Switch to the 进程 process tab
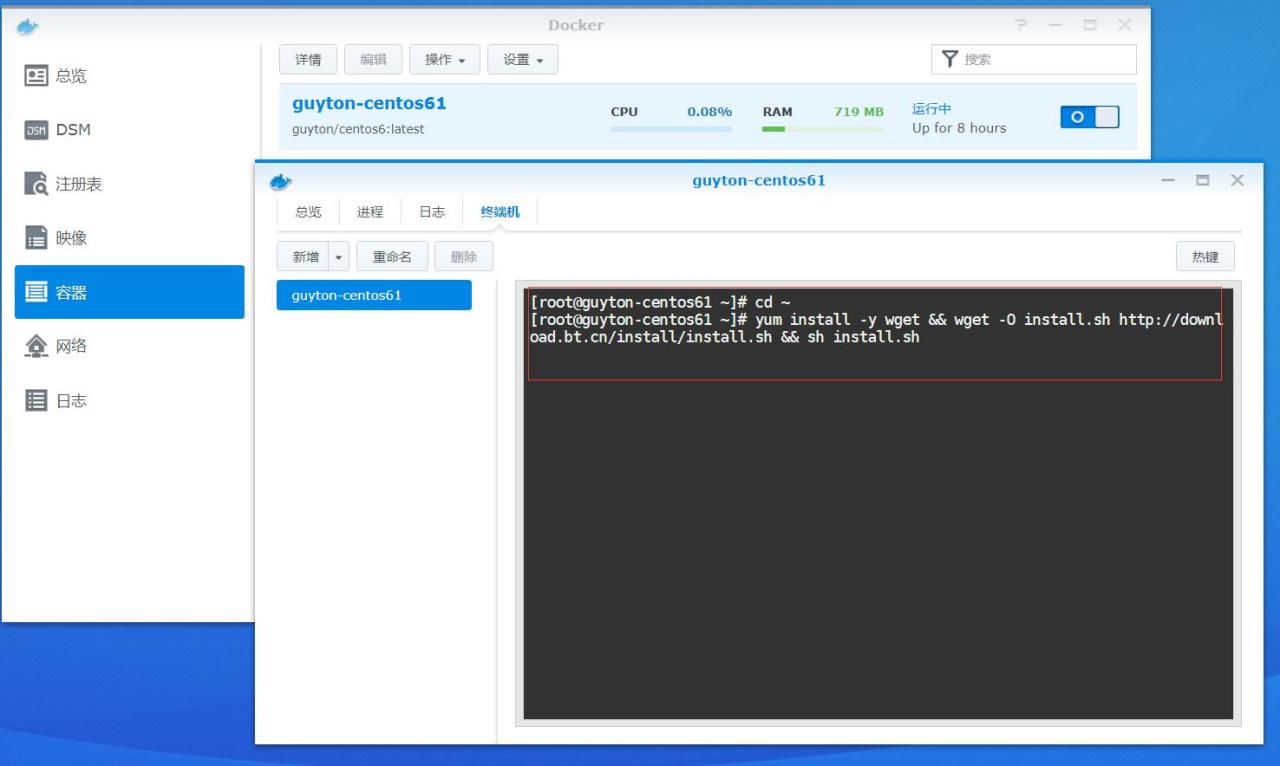This screenshot has width=1280, height=766. coord(370,212)
